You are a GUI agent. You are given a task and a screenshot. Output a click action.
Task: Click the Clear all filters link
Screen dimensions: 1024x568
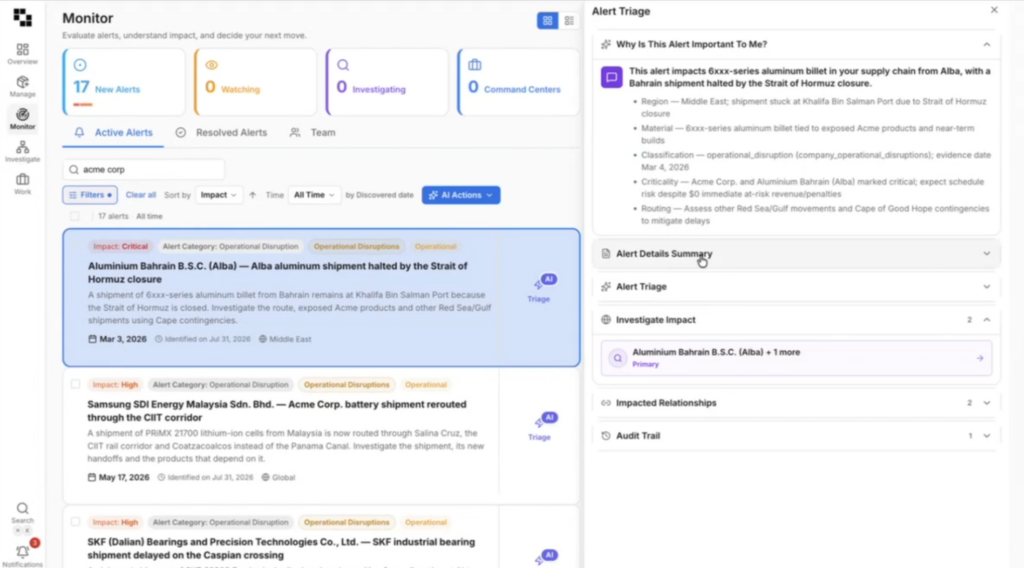click(x=140, y=195)
